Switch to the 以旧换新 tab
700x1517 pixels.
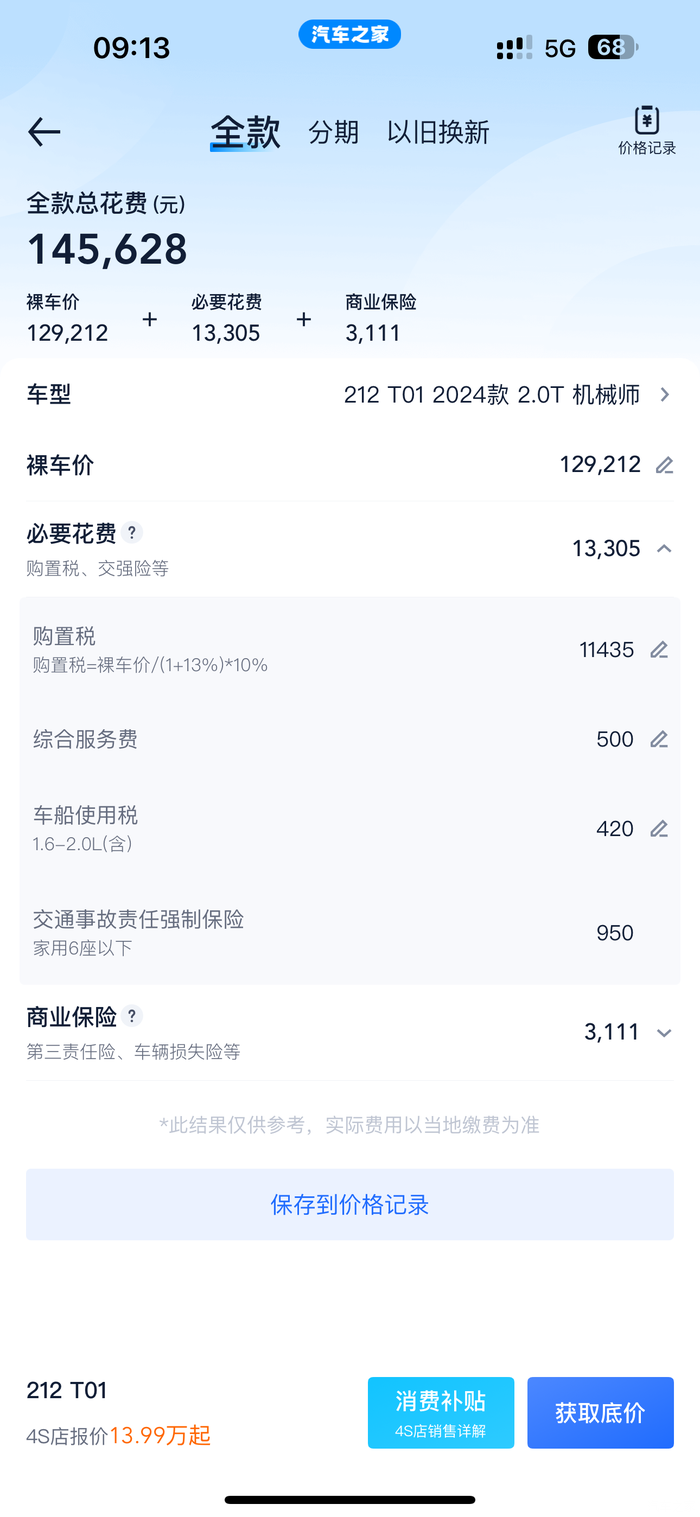(438, 132)
